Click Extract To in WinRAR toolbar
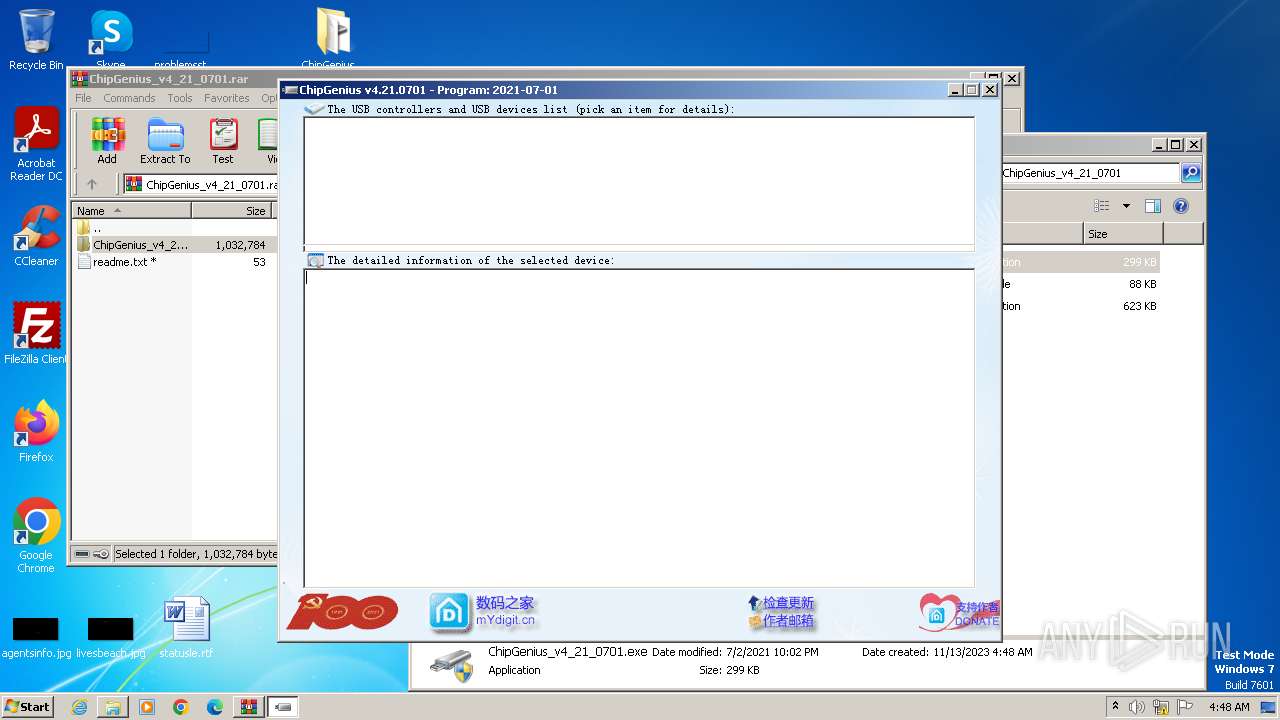 165,141
